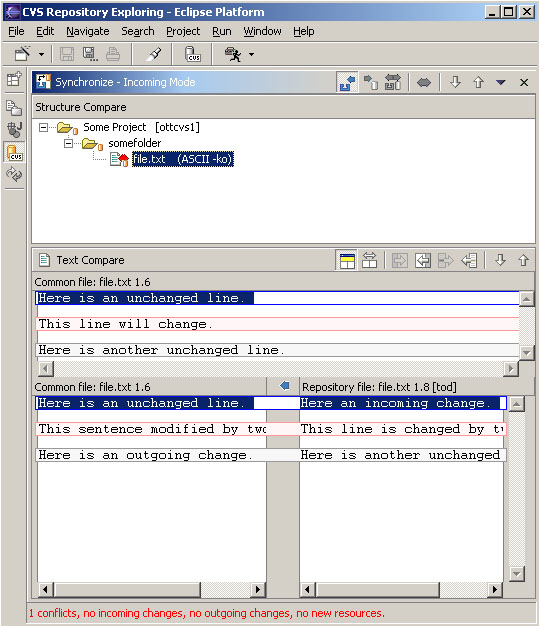The height and width of the screenshot is (626, 539).
Task: Click the Save As toolbar icon
Action: [90, 53]
